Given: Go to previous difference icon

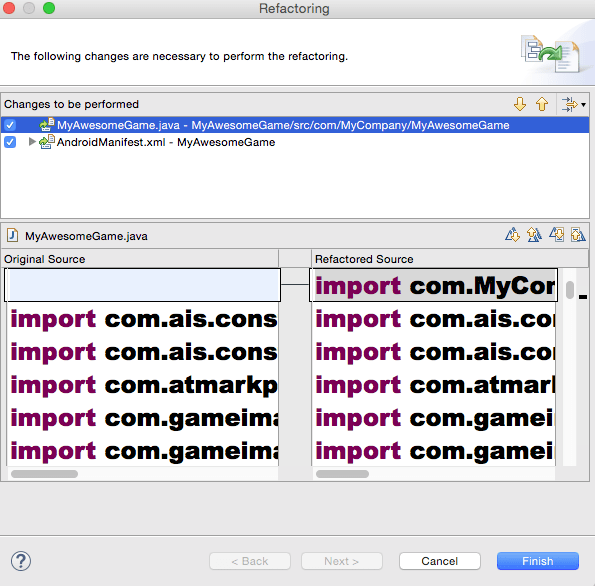Looking at the screenshot, I should click(534, 235).
